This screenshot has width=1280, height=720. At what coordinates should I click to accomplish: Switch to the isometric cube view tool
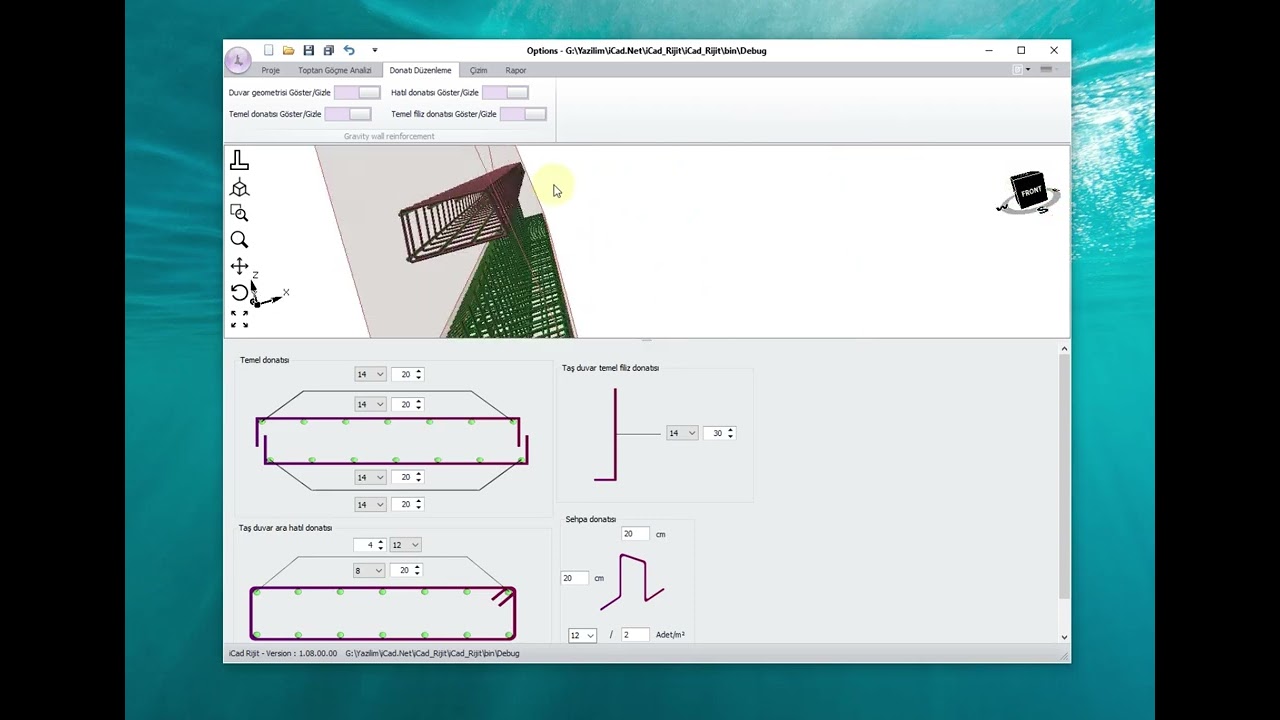click(x=239, y=188)
